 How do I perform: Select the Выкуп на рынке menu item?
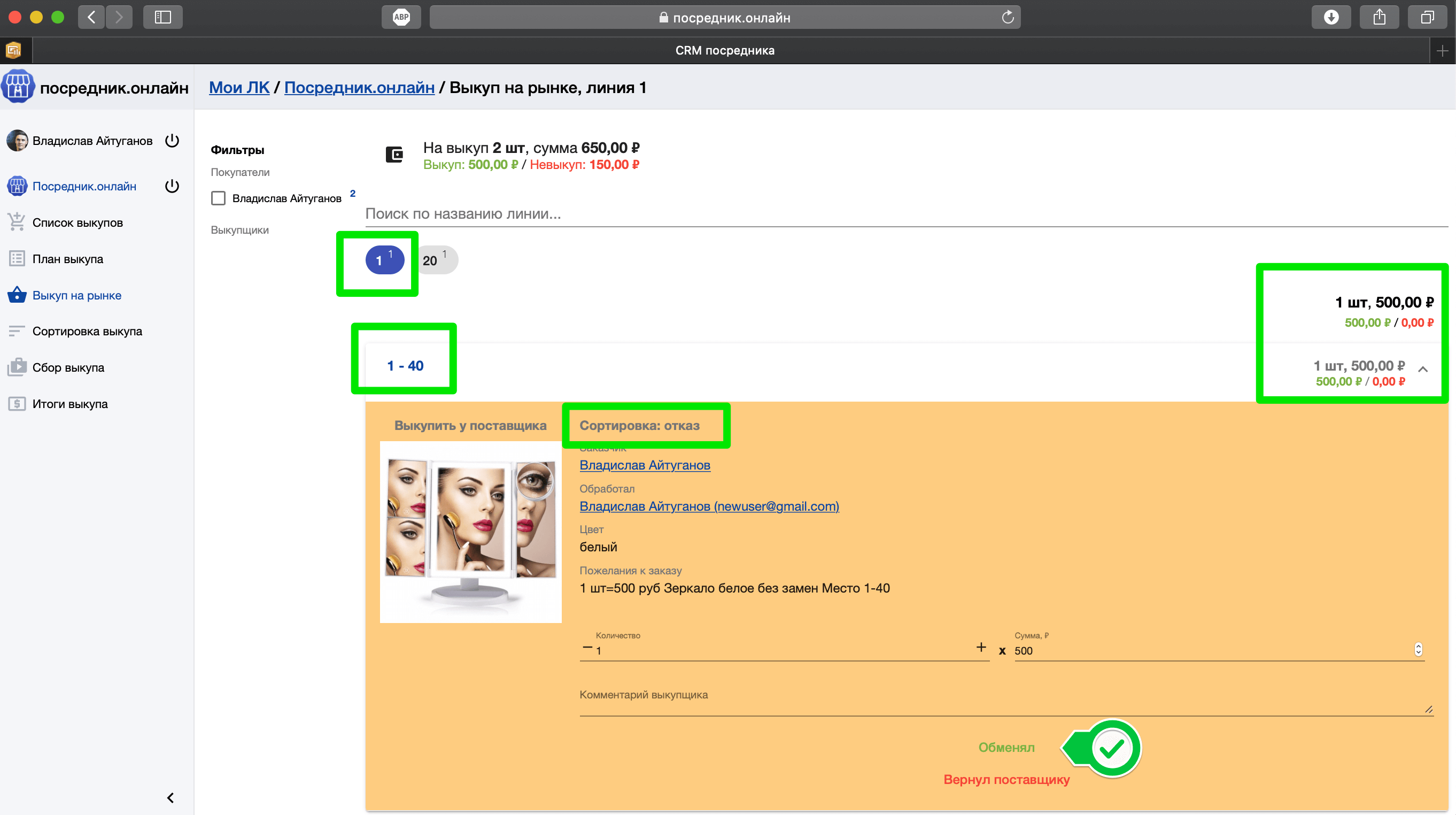(x=76, y=295)
